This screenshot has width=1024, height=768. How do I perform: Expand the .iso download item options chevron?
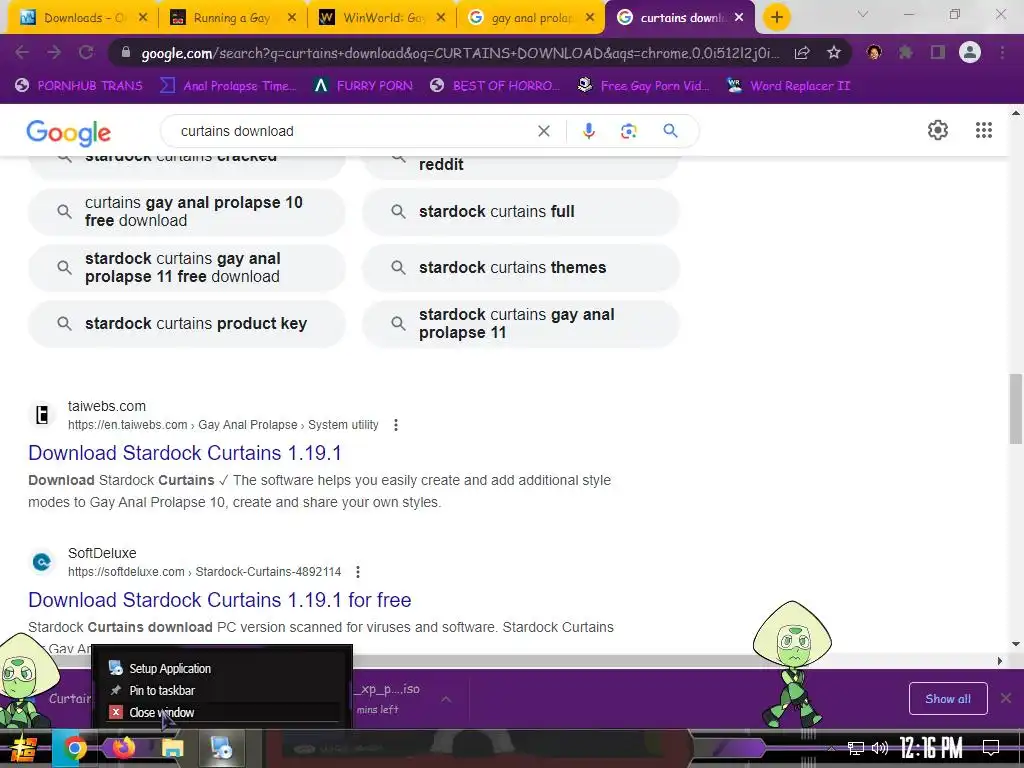coord(446,699)
